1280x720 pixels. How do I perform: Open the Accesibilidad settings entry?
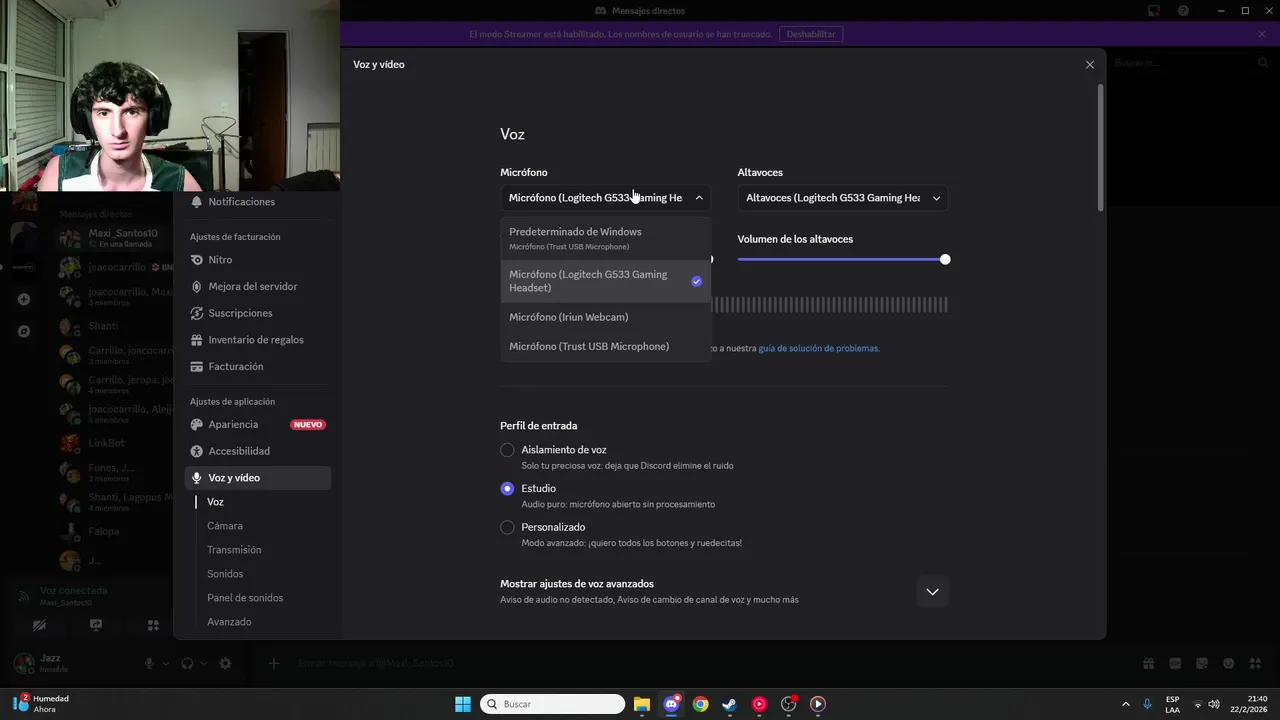pos(258,451)
